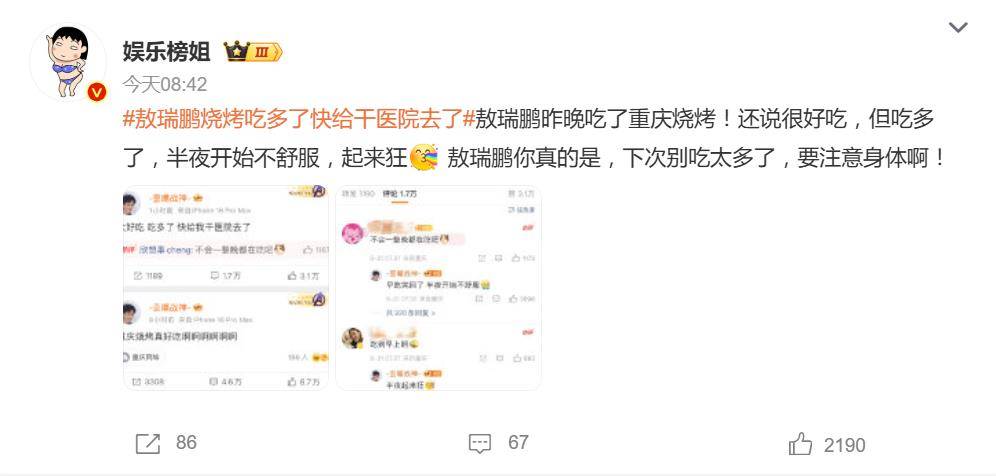Viewport: 996px width, 476px height.
Task: Open hashtag 敖瑞鹏烧烤吃多了快给干医院去了
Action: pyautogui.click(x=299, y=120)
